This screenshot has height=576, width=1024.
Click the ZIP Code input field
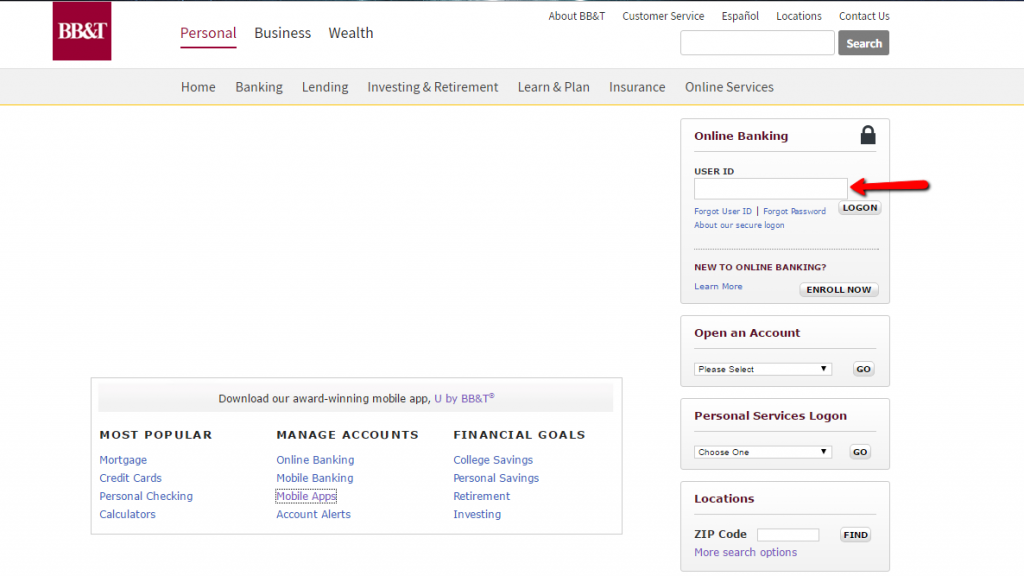point(788,535)
